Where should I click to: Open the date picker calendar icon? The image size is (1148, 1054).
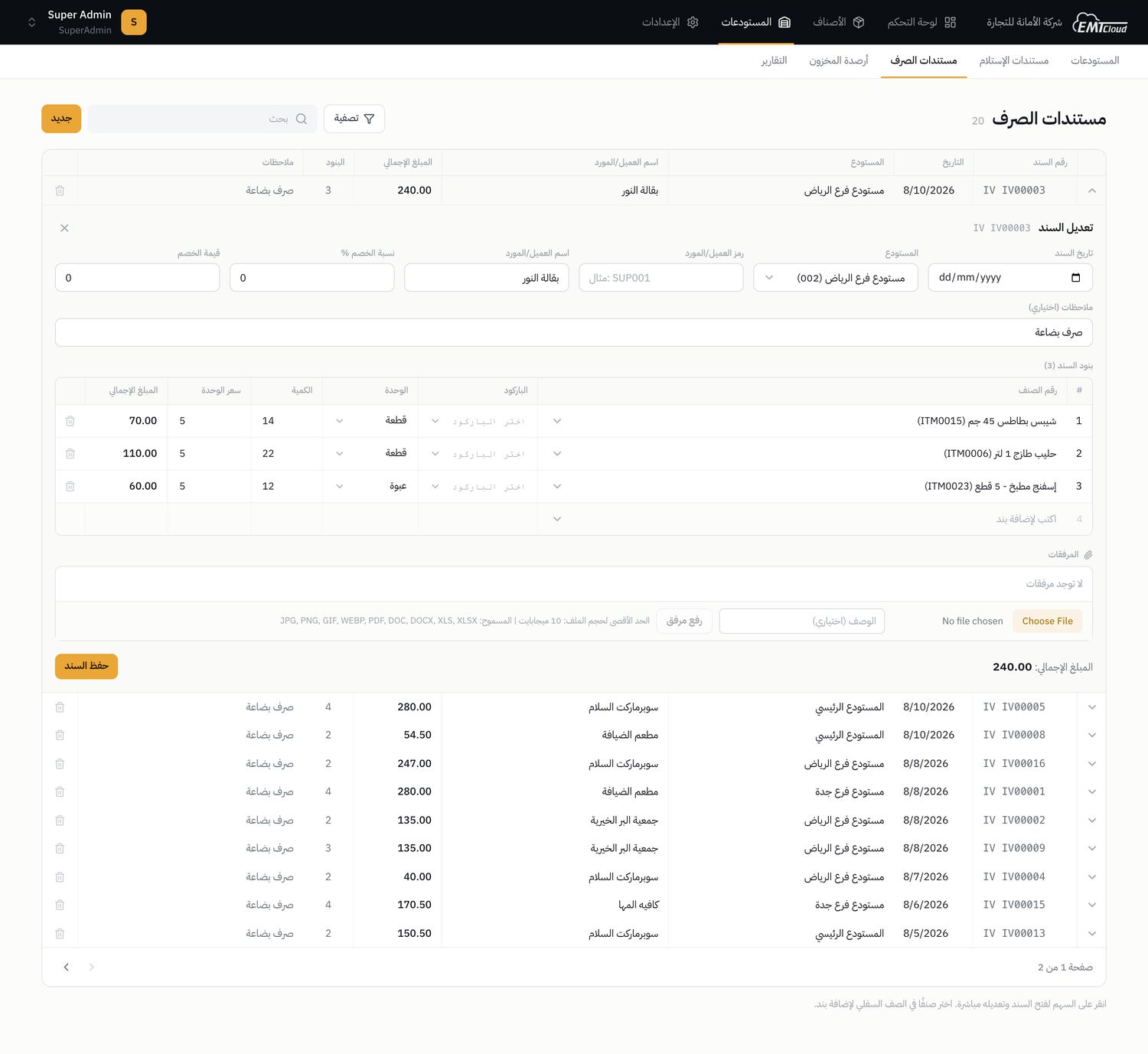click(1075, 278)
